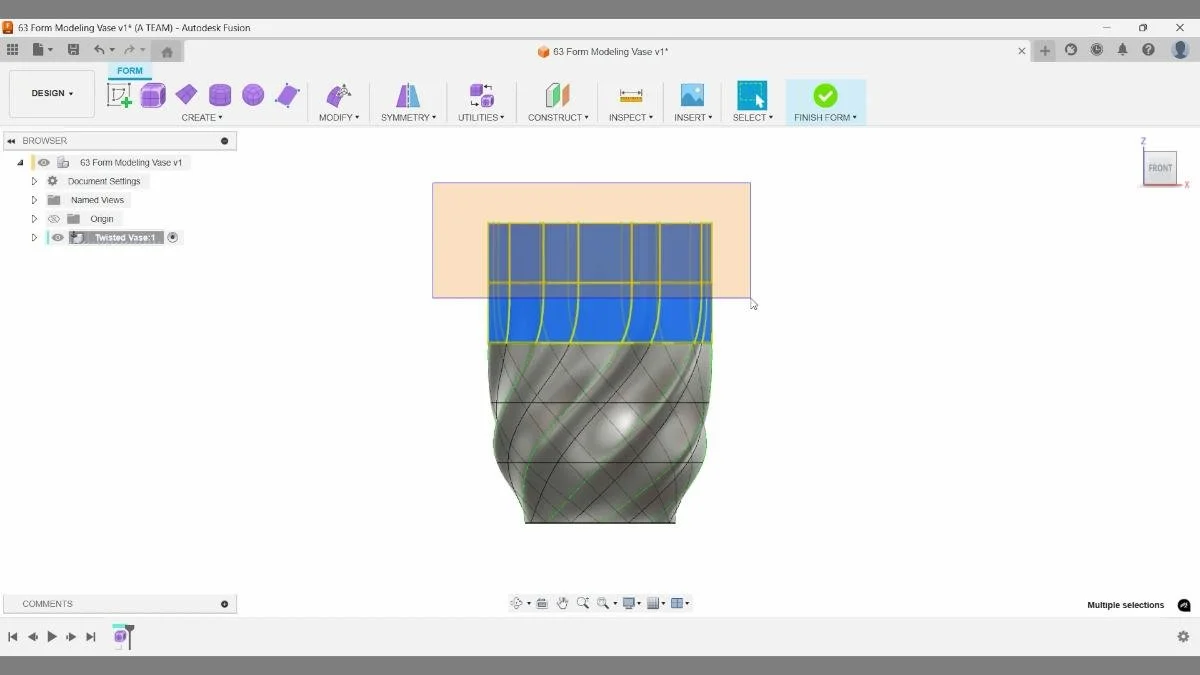
Task: Click the FINISH FORM label
Action: point(825,118)
